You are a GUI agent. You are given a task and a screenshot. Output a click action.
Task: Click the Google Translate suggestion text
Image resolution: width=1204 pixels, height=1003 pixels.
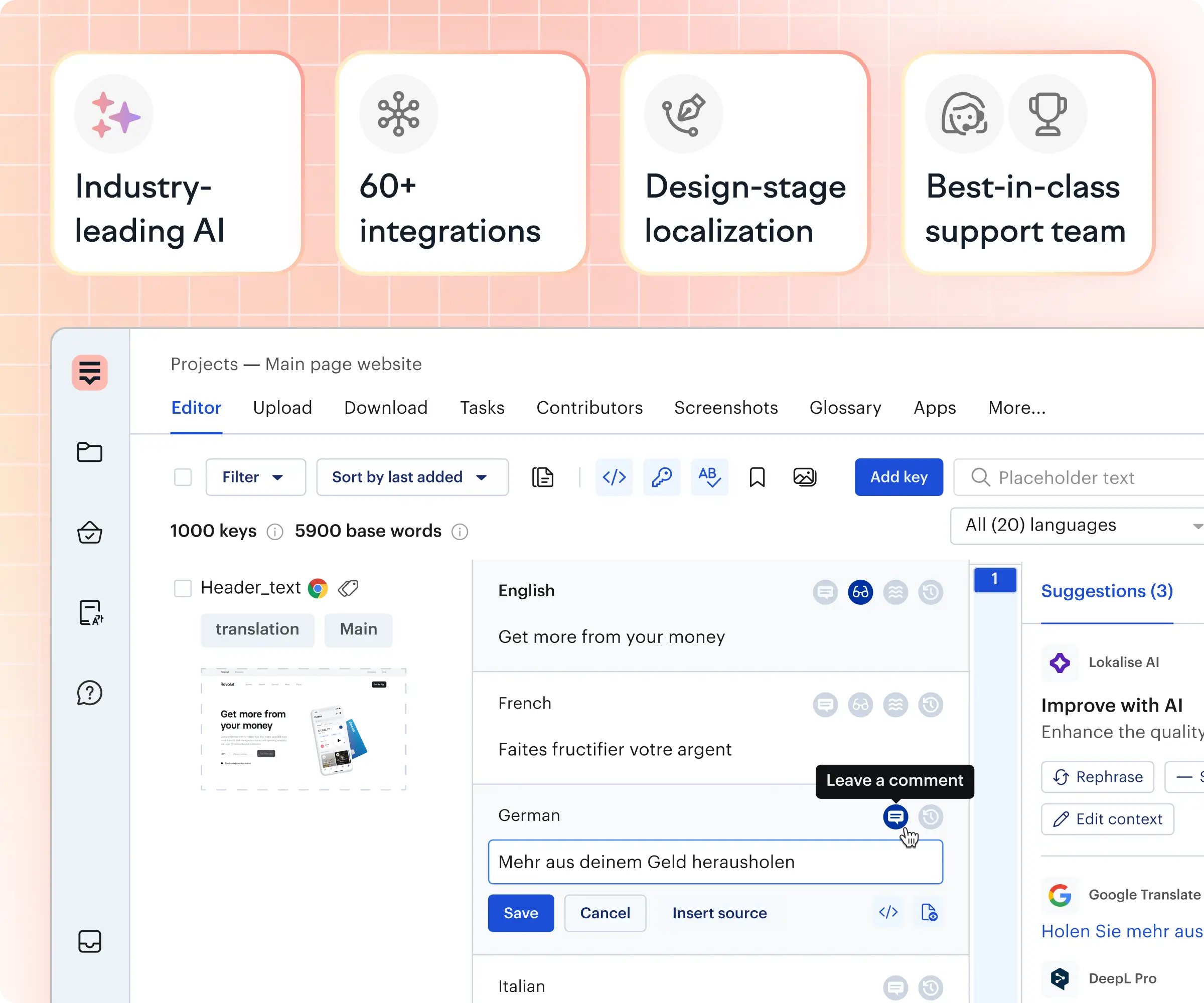click(1122, 931)
